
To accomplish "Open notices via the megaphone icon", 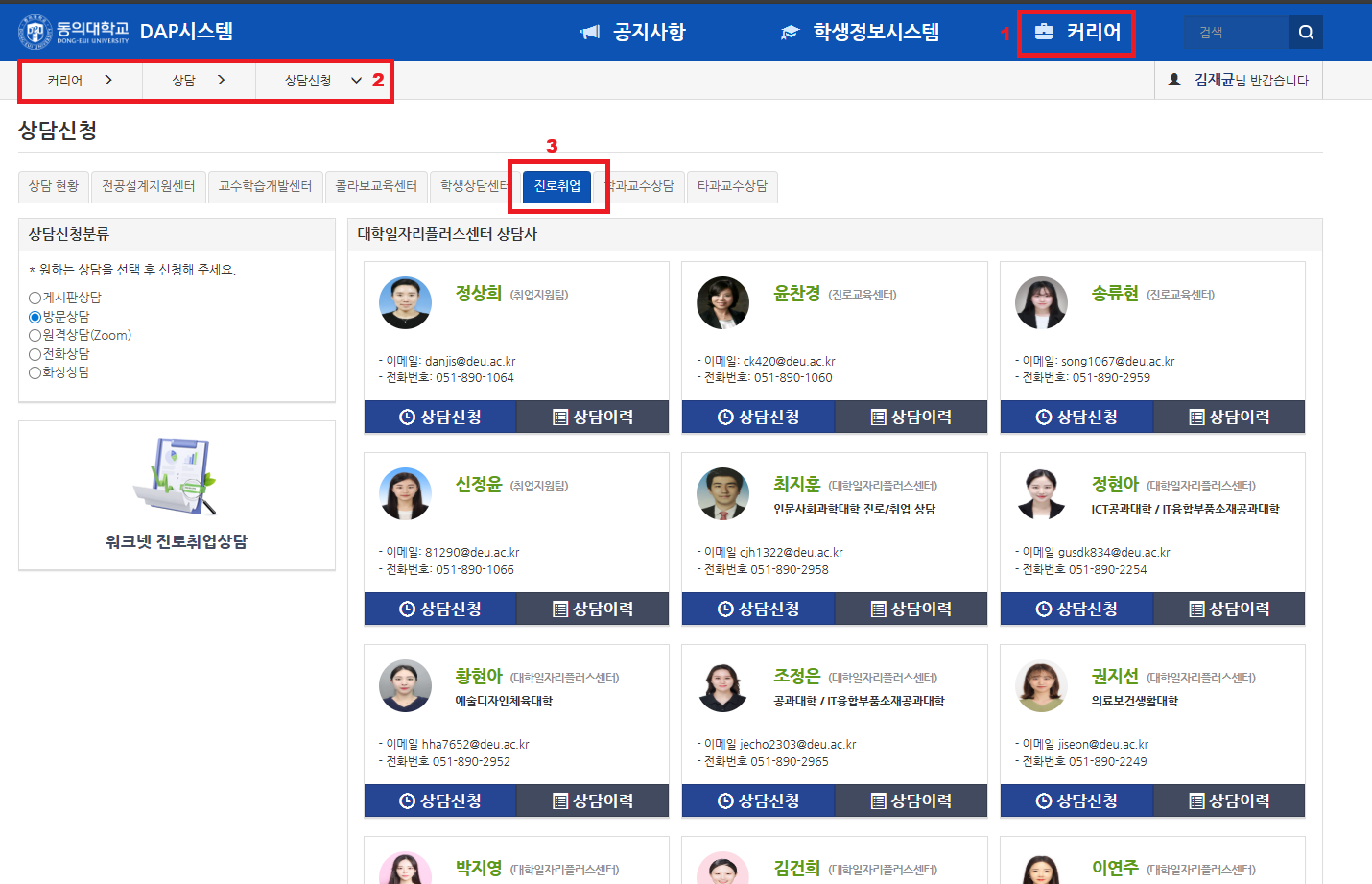I will click(590, 33).
